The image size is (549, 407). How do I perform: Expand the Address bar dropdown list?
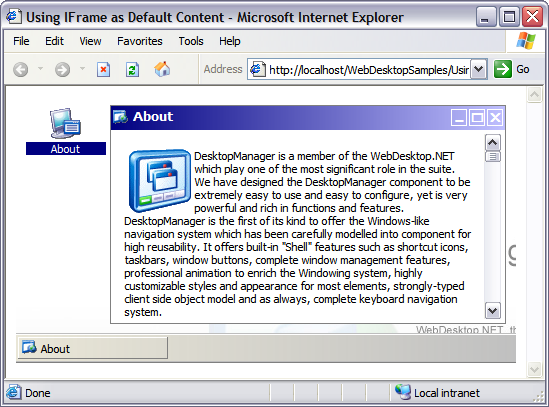tap(478, 69)
